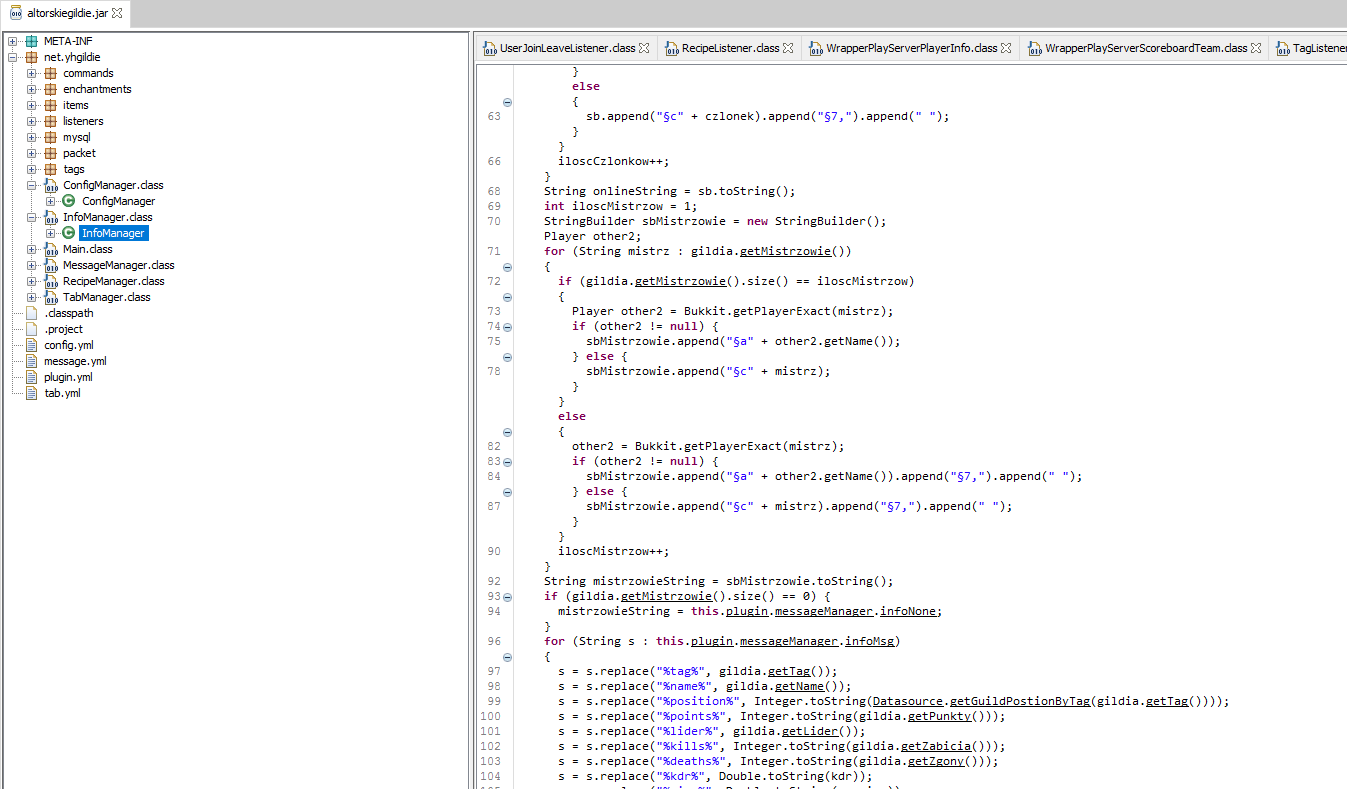This screenshot has height=789, width=1347.
Task: Click the items package icon
Action: (50, 105)
